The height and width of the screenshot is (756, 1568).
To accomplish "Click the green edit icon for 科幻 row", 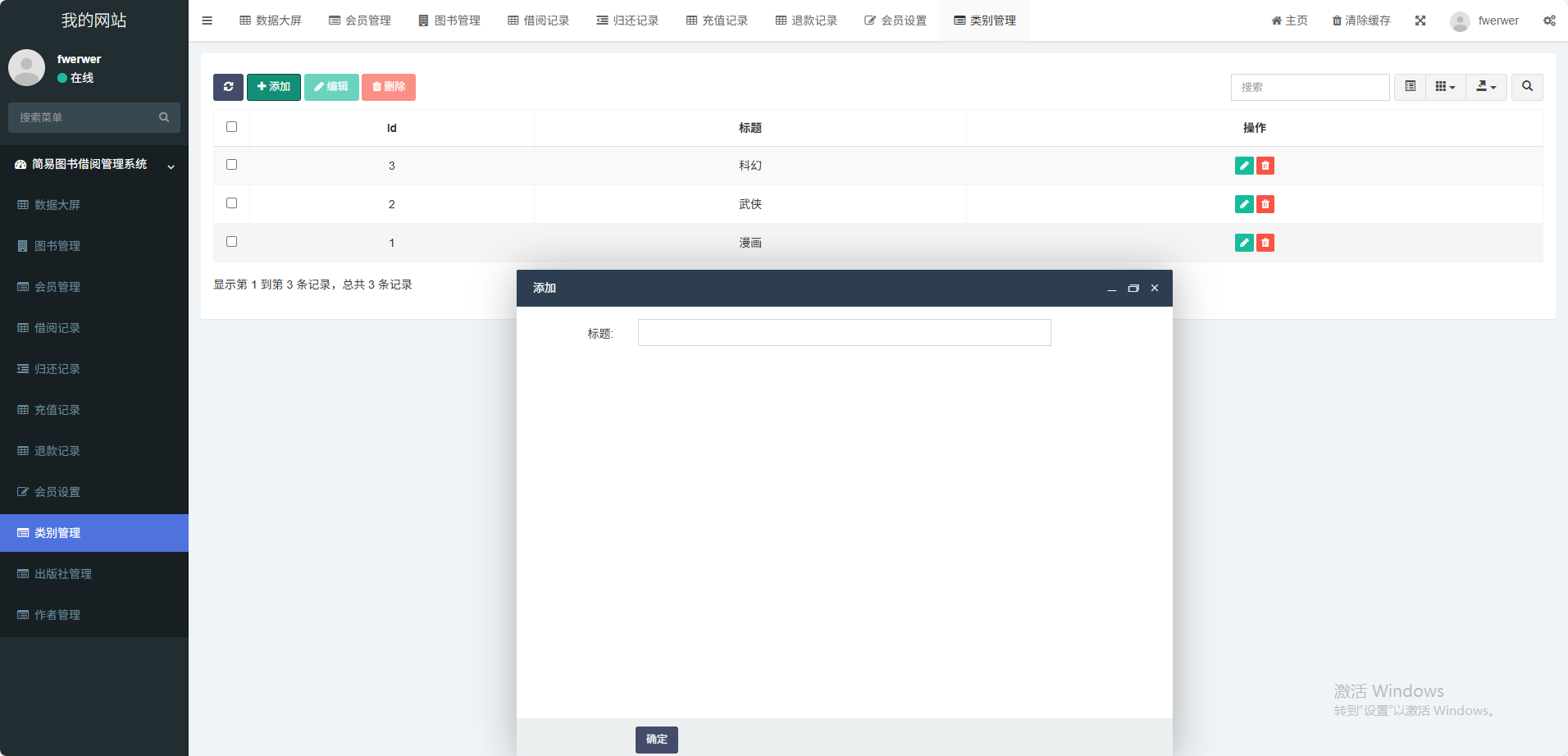I will click(1244, 166).
